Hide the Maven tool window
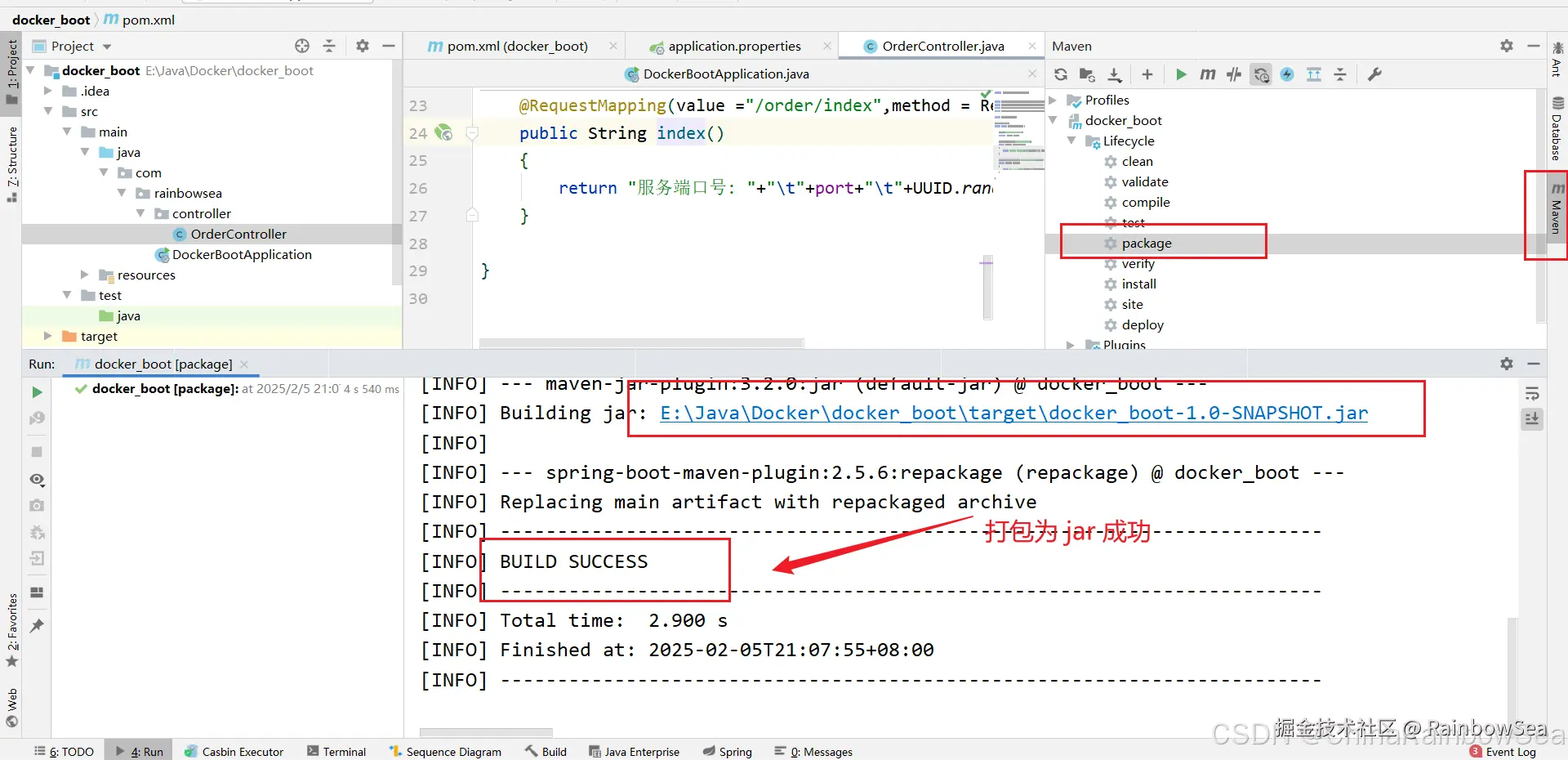This screenshot has height=760, width=1568. pos(1534,46)
